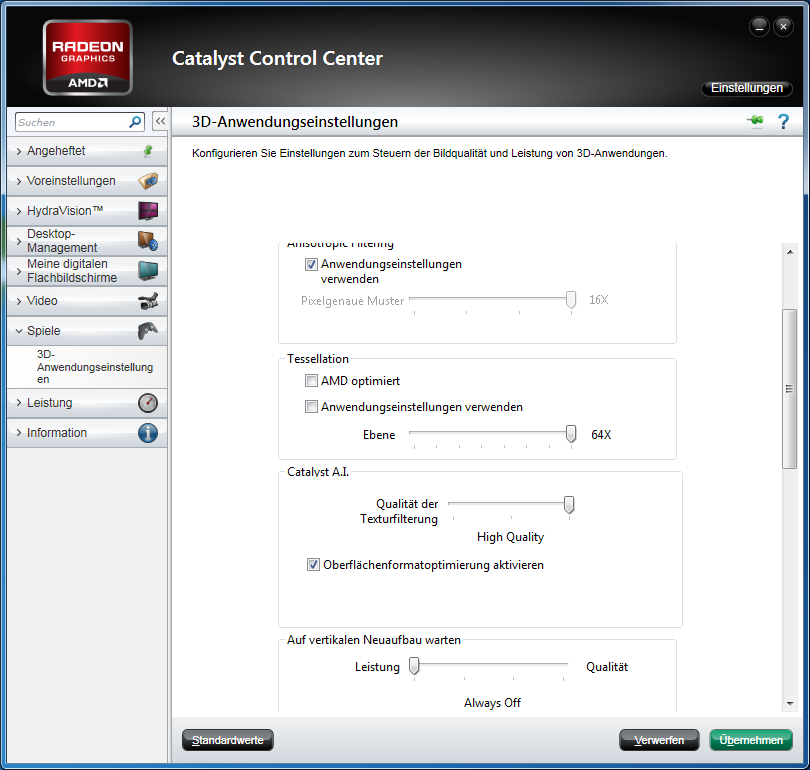
Task: Click the Pixelgenaue Muster 16X slider handle
Action: [x=571, y=300]
